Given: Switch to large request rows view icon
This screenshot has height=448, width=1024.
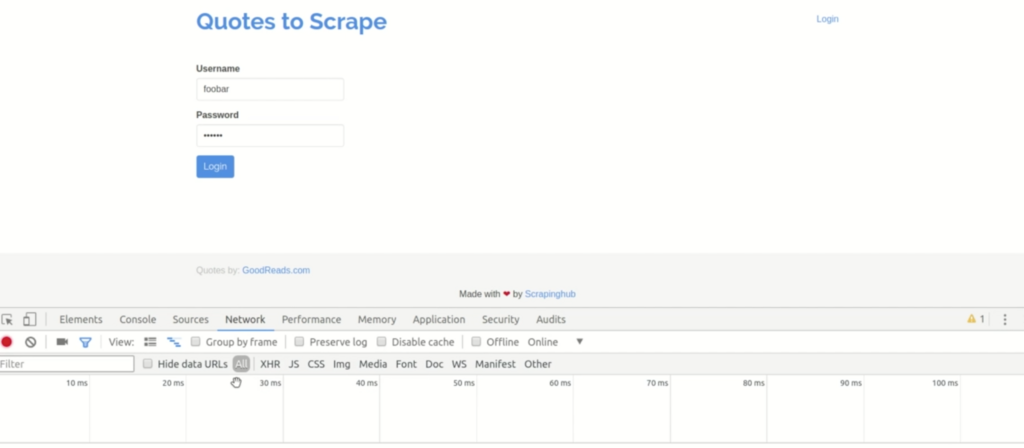Looking at the screenshot, I should 150,342.
